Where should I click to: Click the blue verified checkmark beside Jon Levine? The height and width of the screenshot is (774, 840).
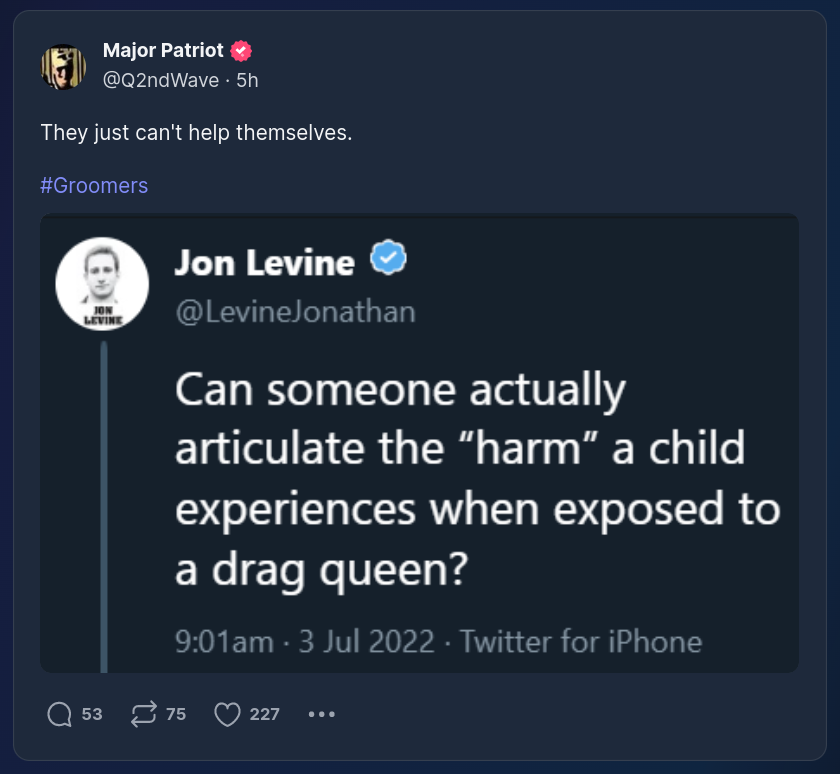pos(388,260)
